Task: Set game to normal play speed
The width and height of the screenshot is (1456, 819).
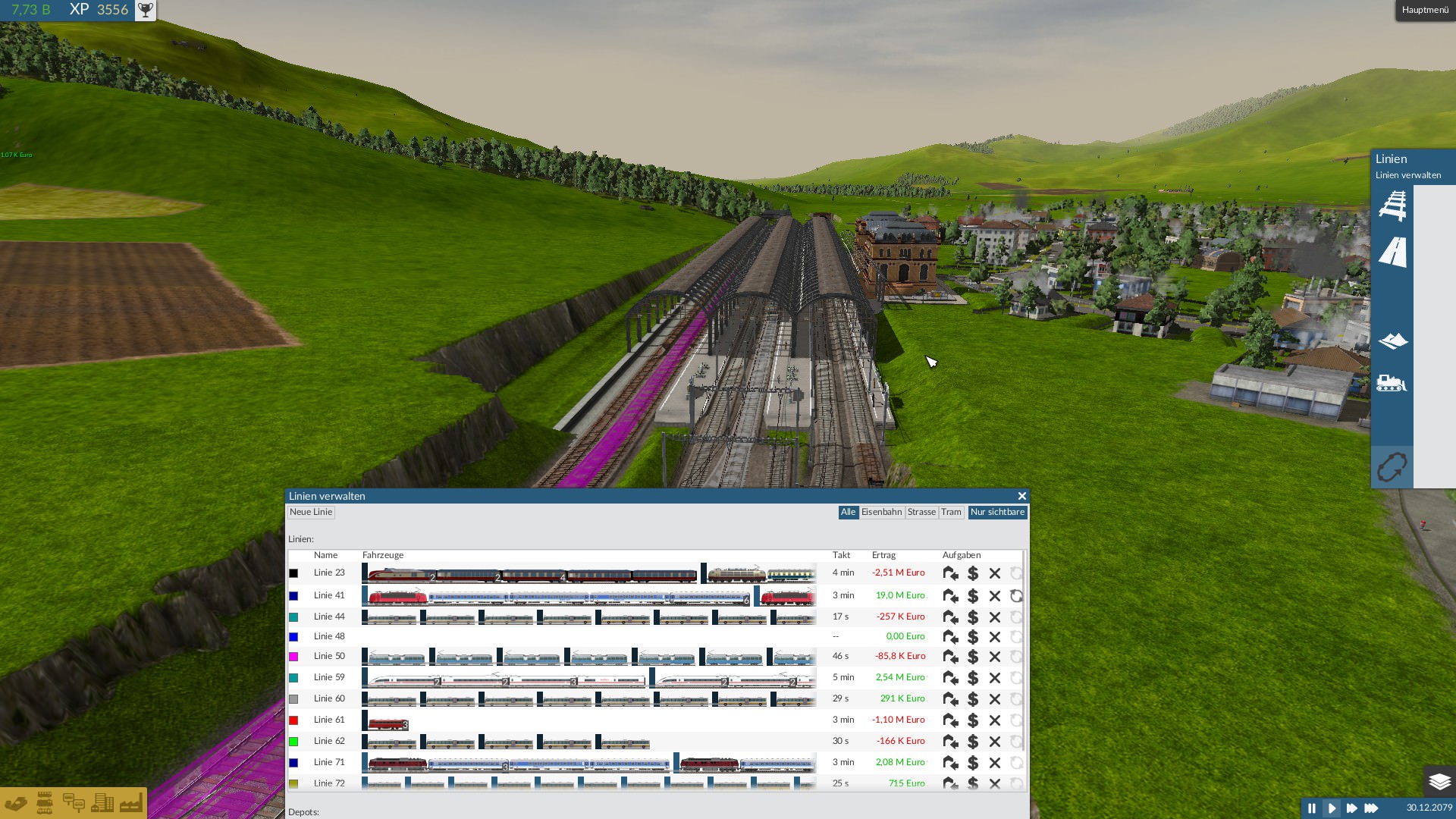Action: click(x=1332, y=808)
